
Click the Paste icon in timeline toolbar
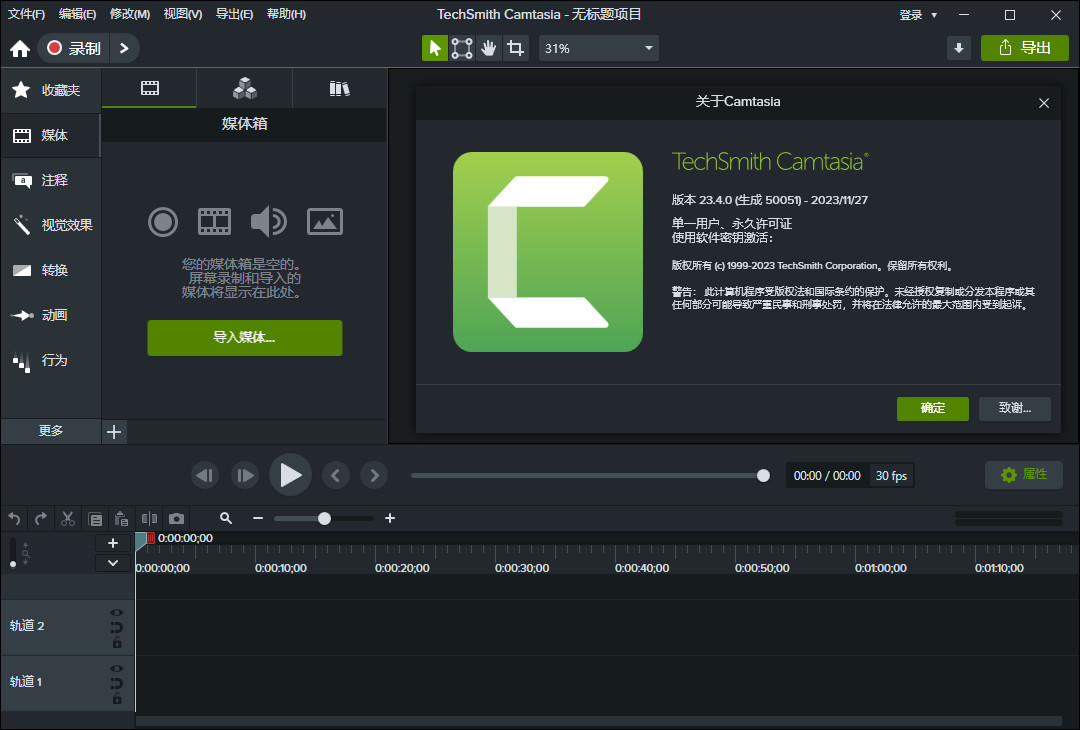[121, 518]
